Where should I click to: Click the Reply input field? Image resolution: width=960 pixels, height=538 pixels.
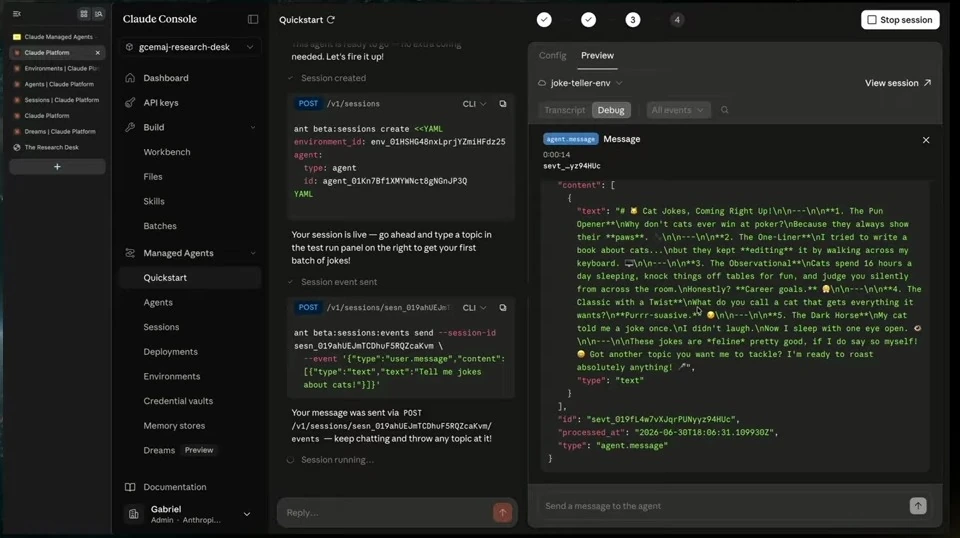[386, 513]
